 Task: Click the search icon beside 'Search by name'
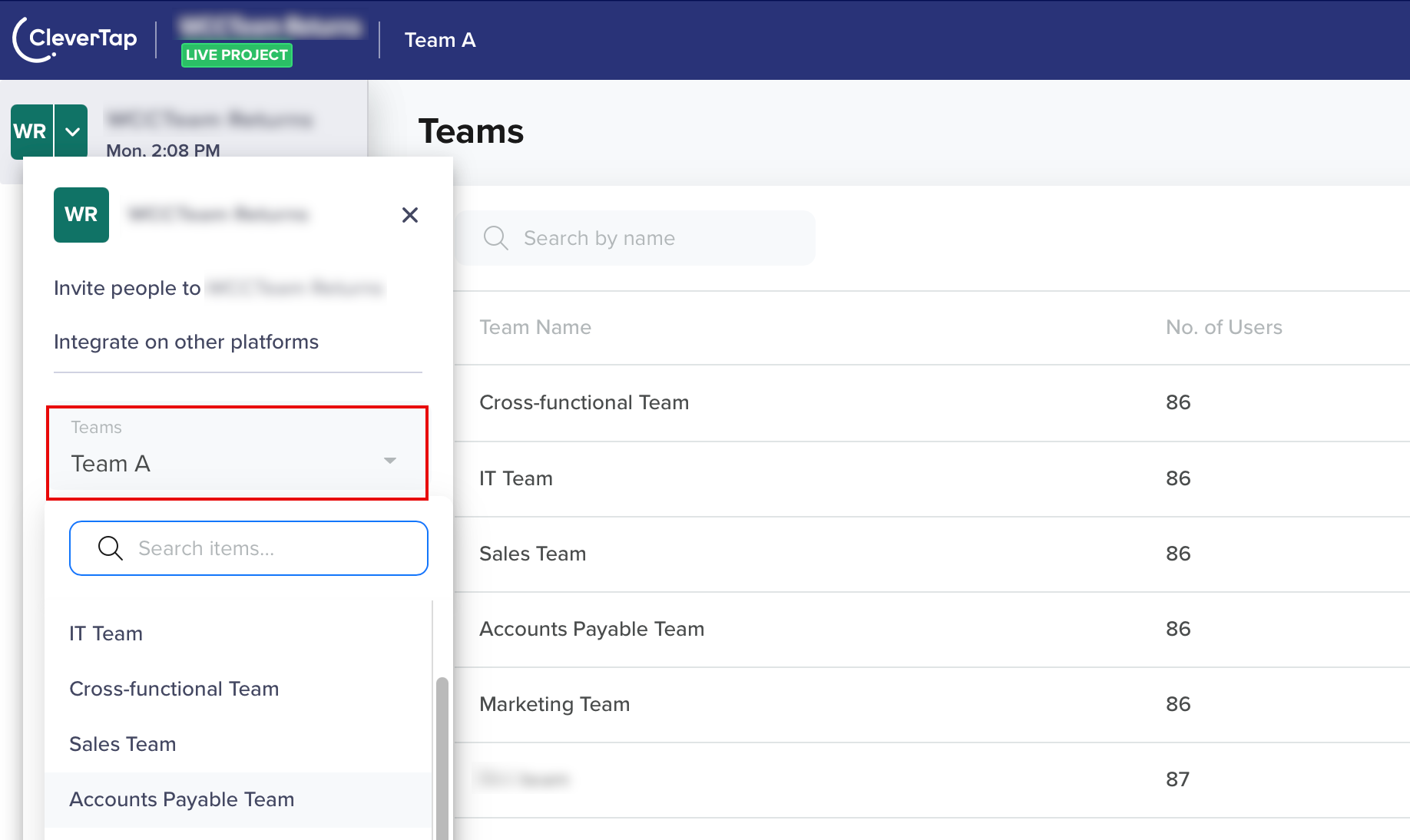tap(495, 238)
